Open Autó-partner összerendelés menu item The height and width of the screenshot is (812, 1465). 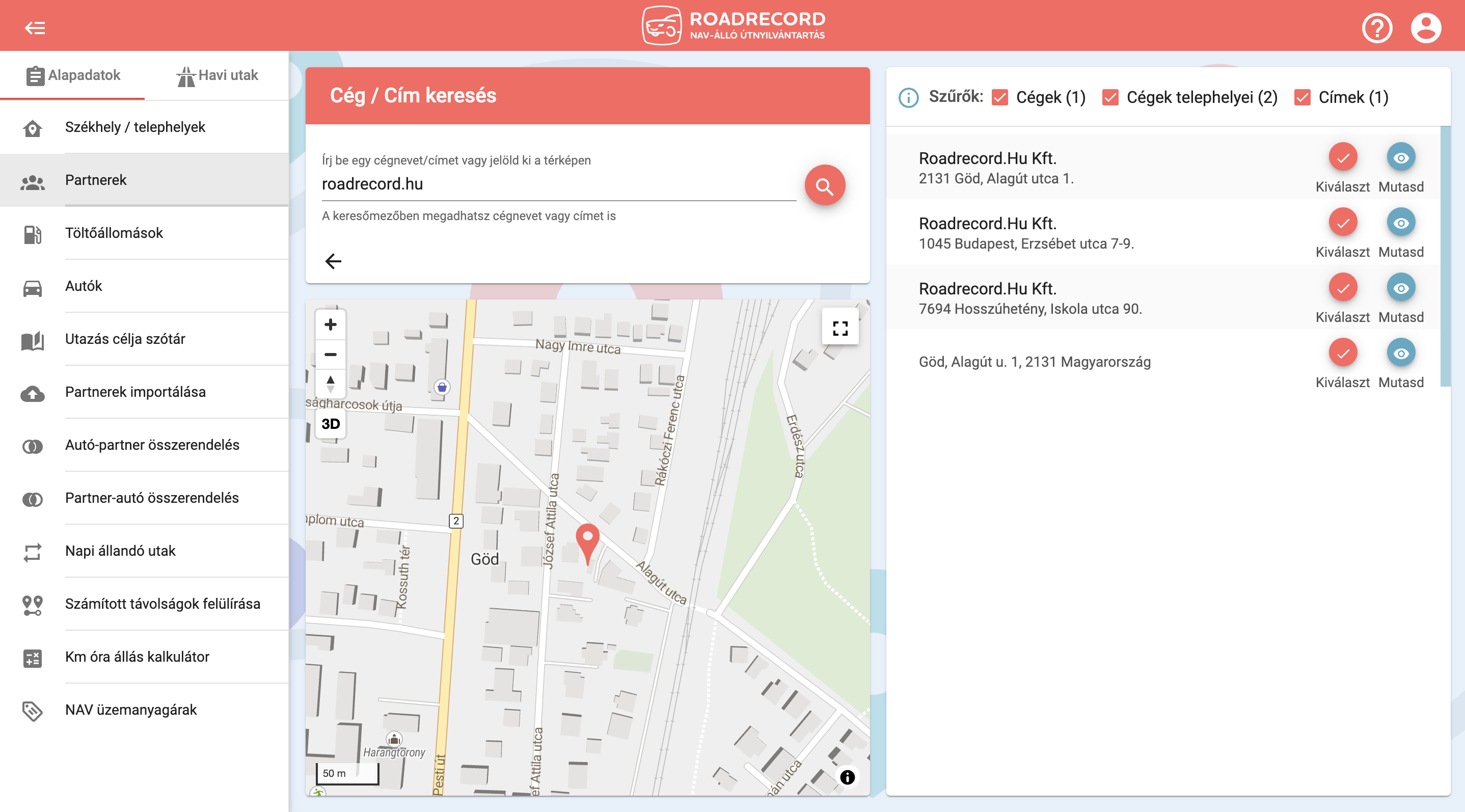tap(145, 445)
